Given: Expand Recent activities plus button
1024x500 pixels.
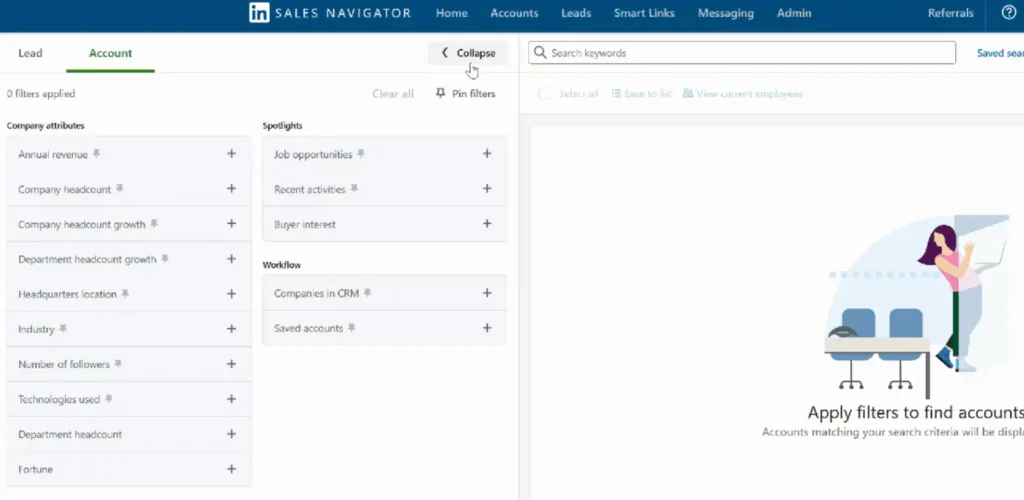Looking at the screenshot, I should point(487,189).
